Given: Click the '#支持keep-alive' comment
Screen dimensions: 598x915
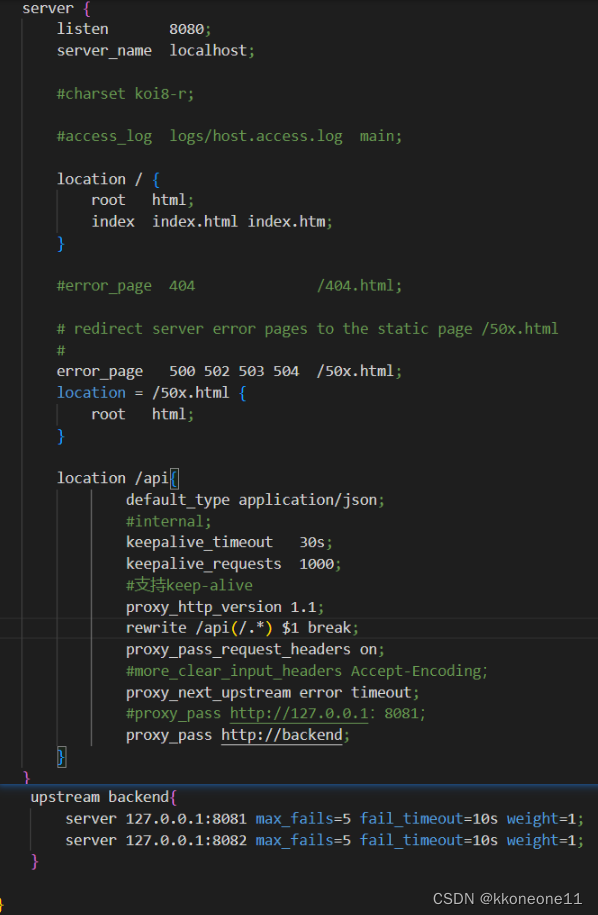Looking at the screenshot, I should (x=189, y=585).
